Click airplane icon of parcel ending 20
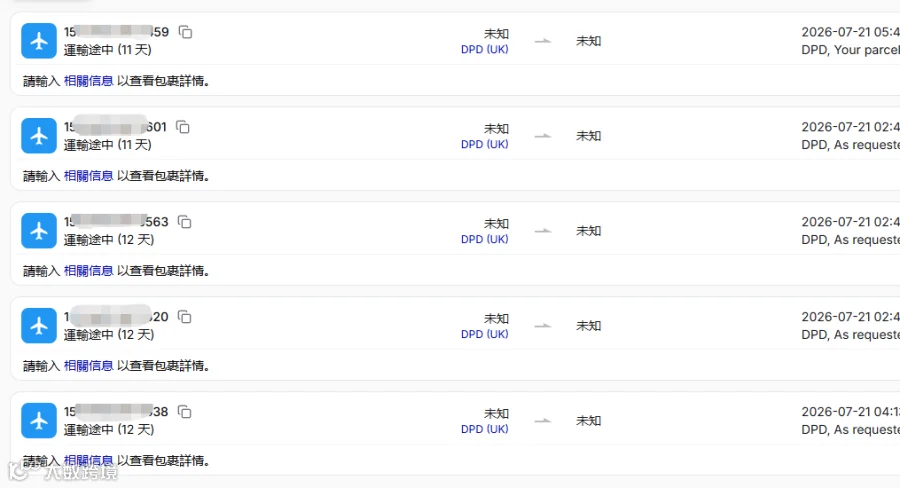The width and height of the screenshot is (900, 488). point(39,326)
